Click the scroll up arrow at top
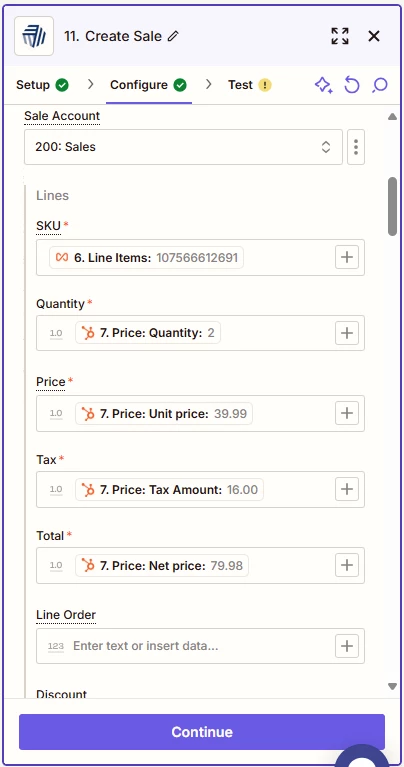This screenshot has width=404, height=767. pos(392,117)
